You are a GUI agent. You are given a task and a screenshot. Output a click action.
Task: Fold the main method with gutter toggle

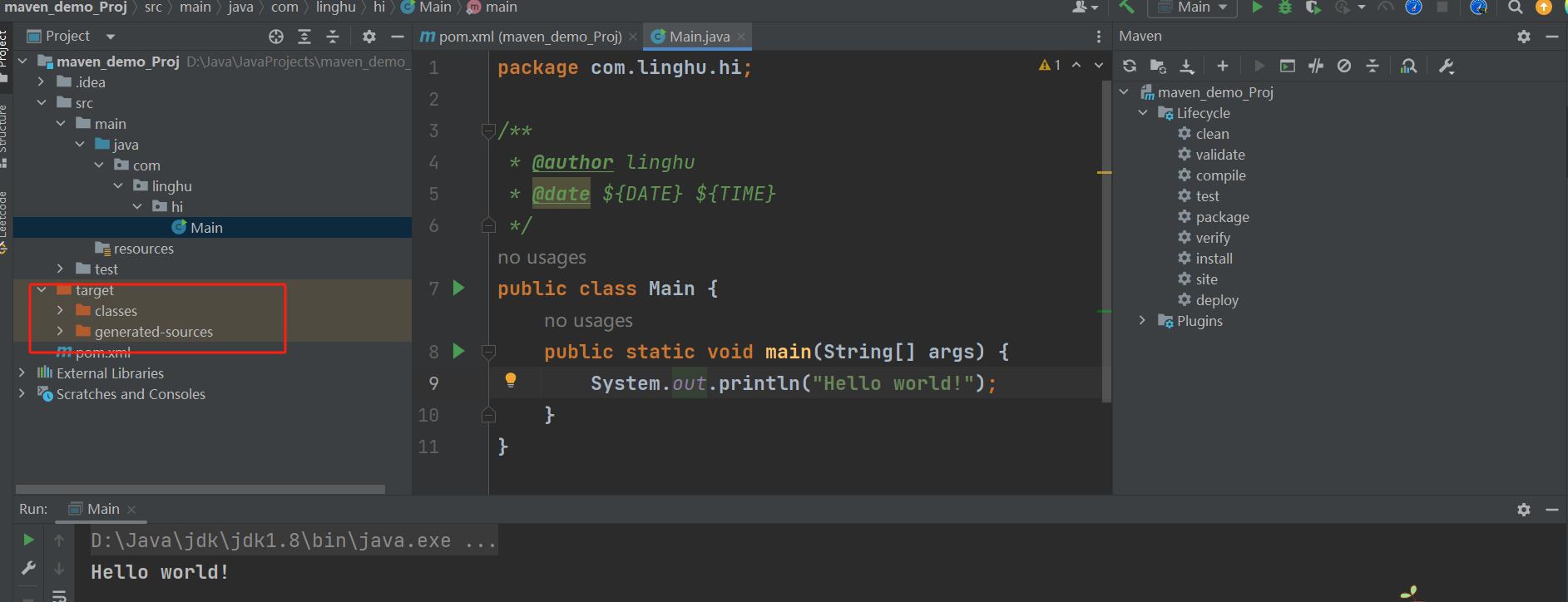click(488, 351)
